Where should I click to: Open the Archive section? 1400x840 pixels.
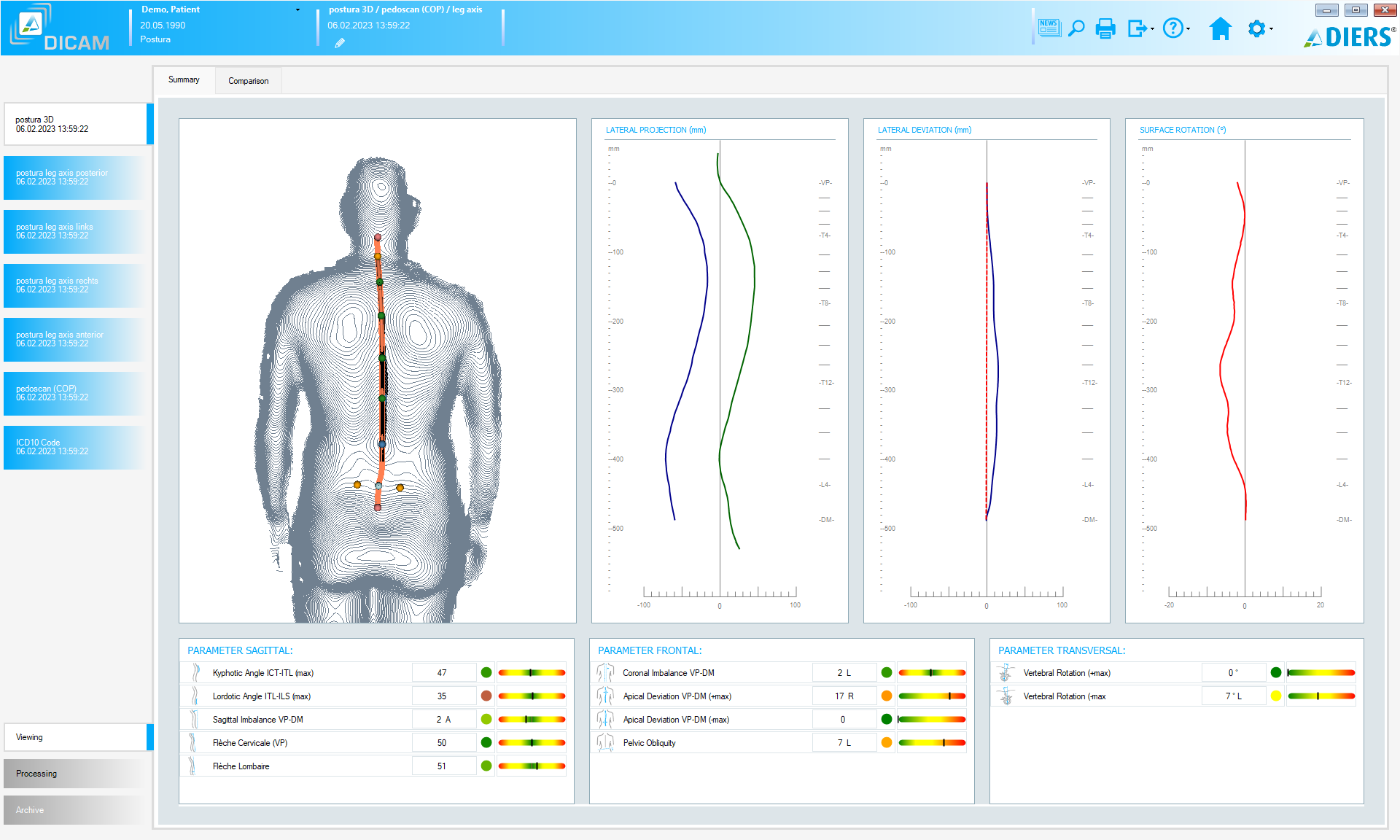[73, 810]
